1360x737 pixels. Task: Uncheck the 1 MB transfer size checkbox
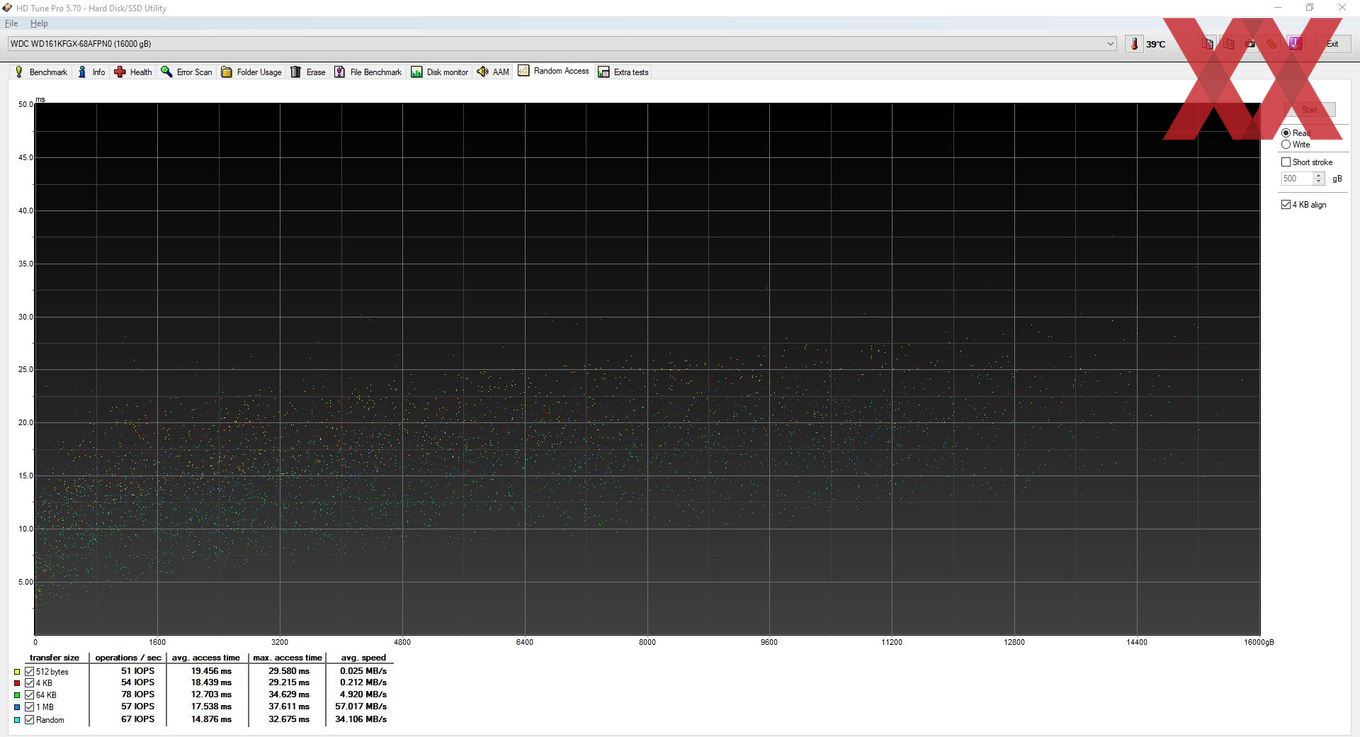[30, 707]
